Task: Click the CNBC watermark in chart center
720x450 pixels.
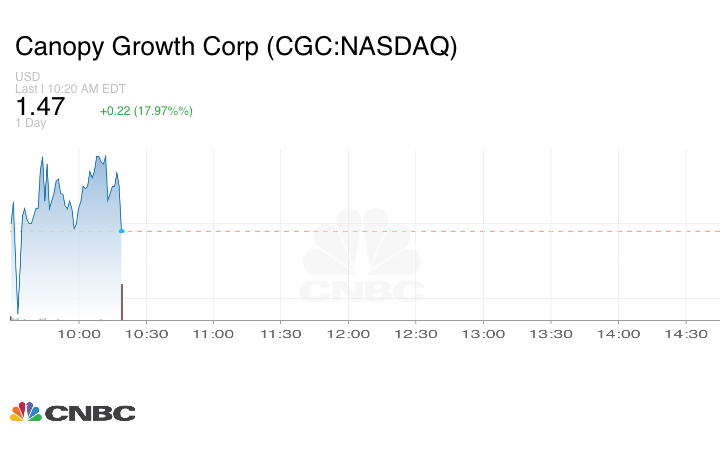Action: (x=362, y=258)
